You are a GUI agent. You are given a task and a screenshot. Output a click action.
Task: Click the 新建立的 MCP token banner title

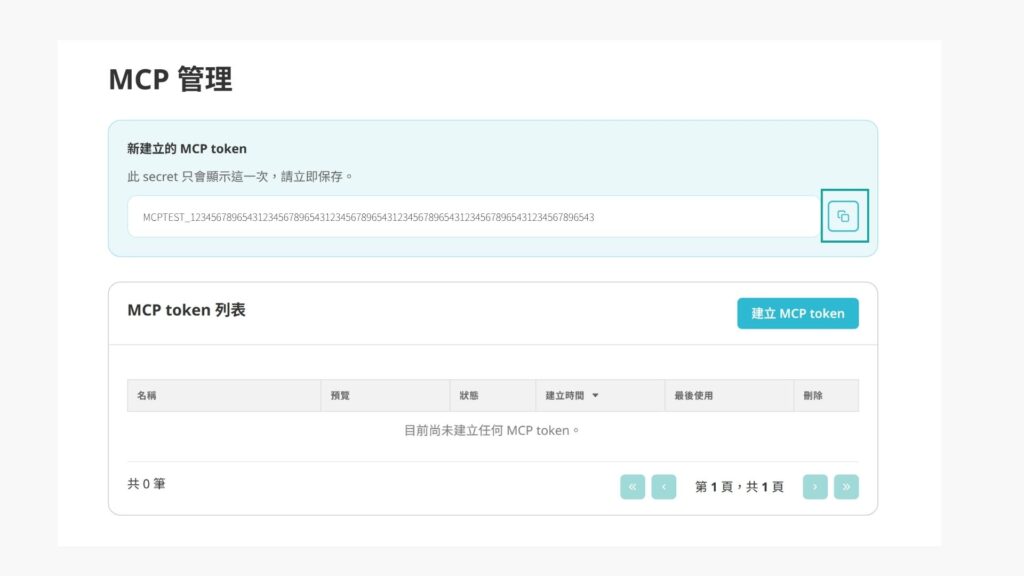tap(187, 149)
